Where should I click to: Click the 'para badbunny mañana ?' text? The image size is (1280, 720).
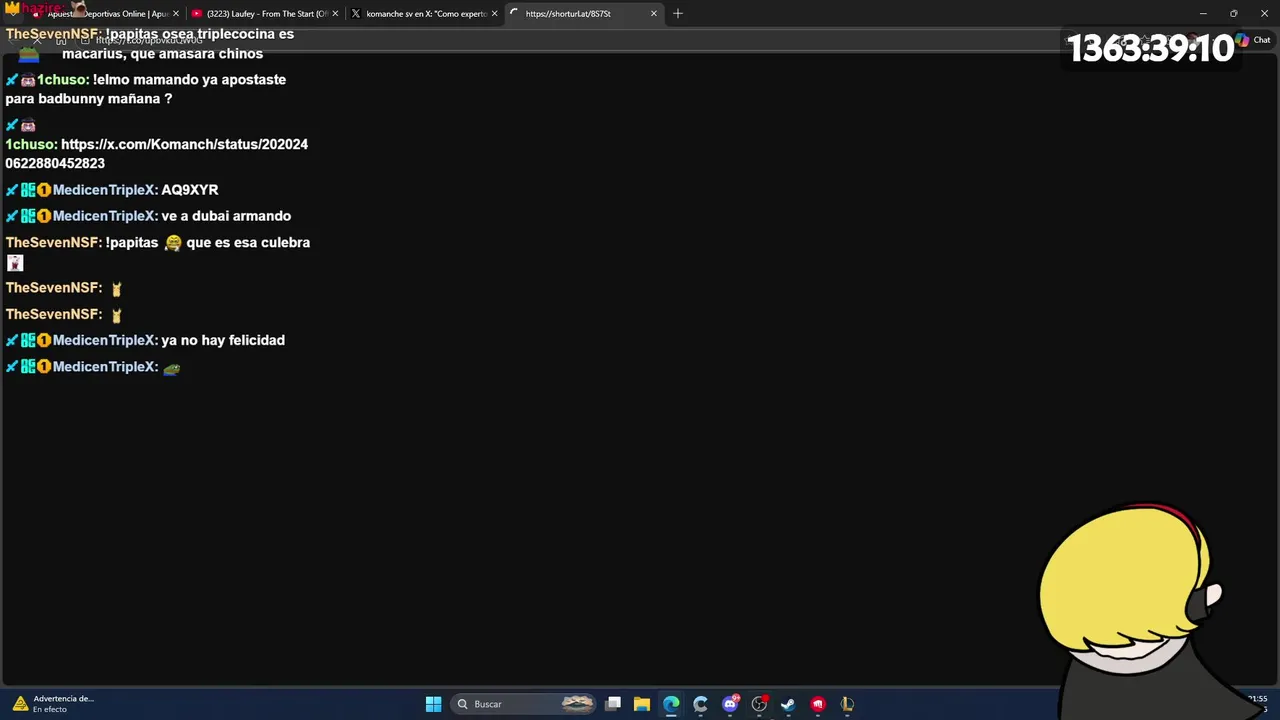pyautogui.click(x=88, y=99)
